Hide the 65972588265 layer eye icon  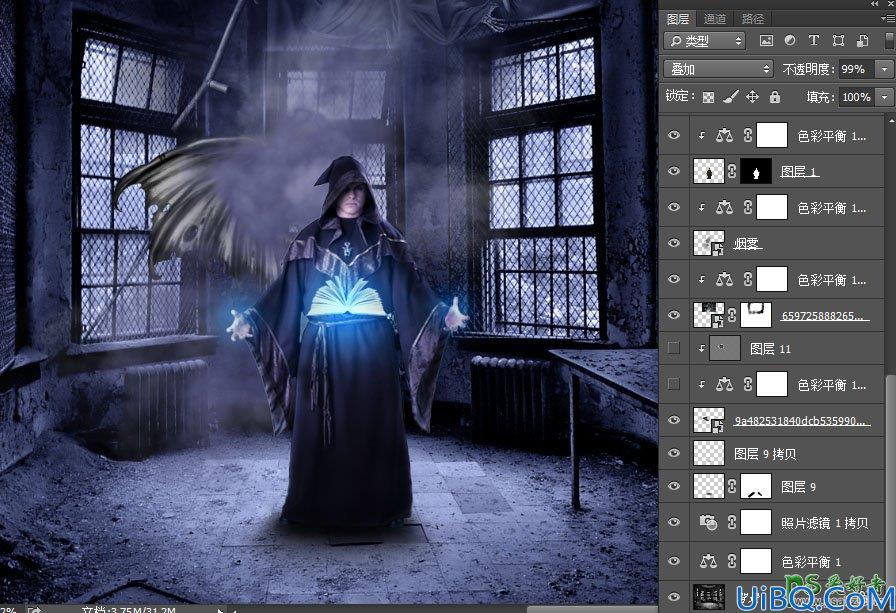pyautogui.click(x=674, y=315)
